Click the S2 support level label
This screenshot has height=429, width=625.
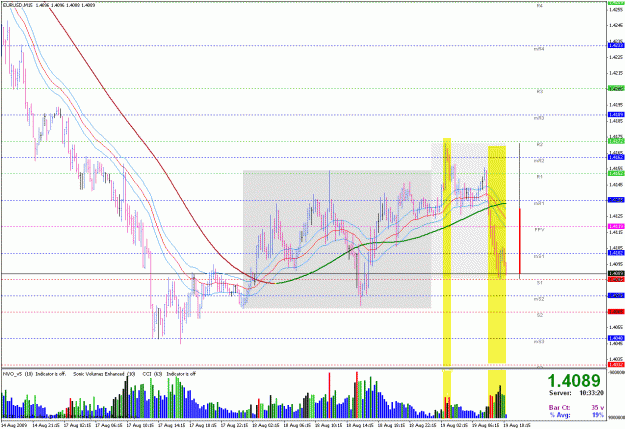click(x=539, y=315)
